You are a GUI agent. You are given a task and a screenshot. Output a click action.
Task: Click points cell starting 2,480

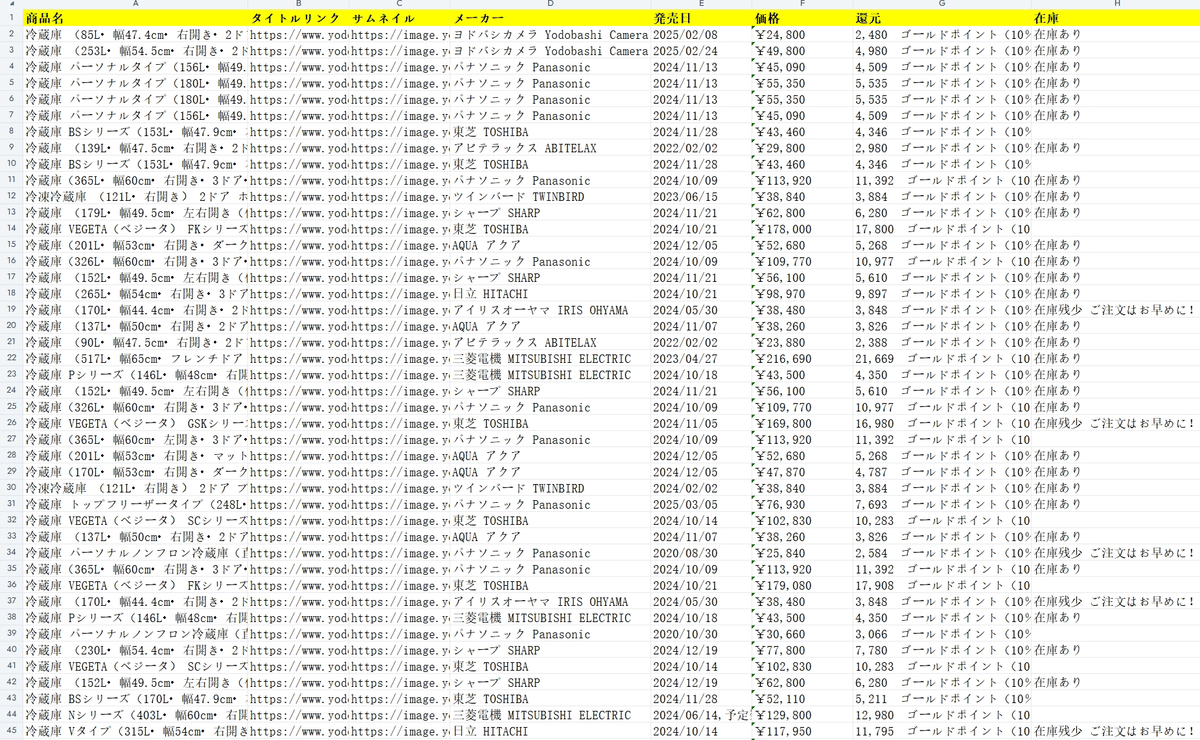tap(942, 35)
